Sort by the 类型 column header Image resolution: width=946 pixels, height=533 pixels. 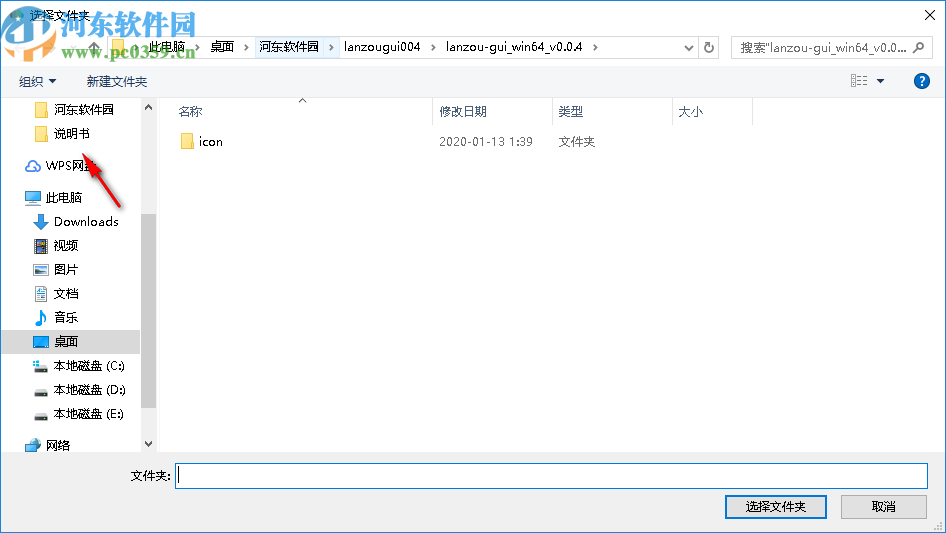coord(571,111)
